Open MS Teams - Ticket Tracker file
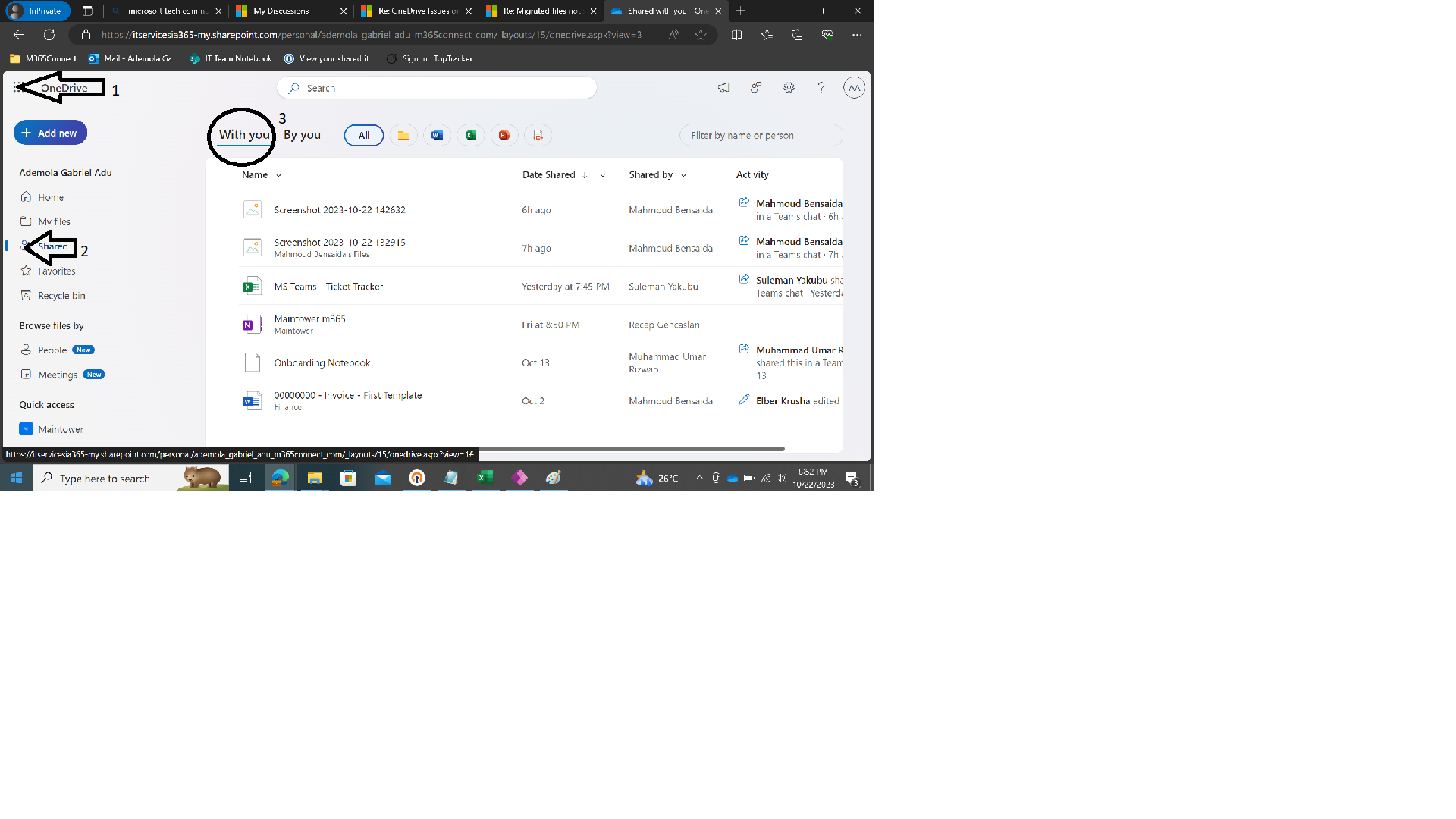Viewport: 1456px width, 819px height. click(328, 287)
